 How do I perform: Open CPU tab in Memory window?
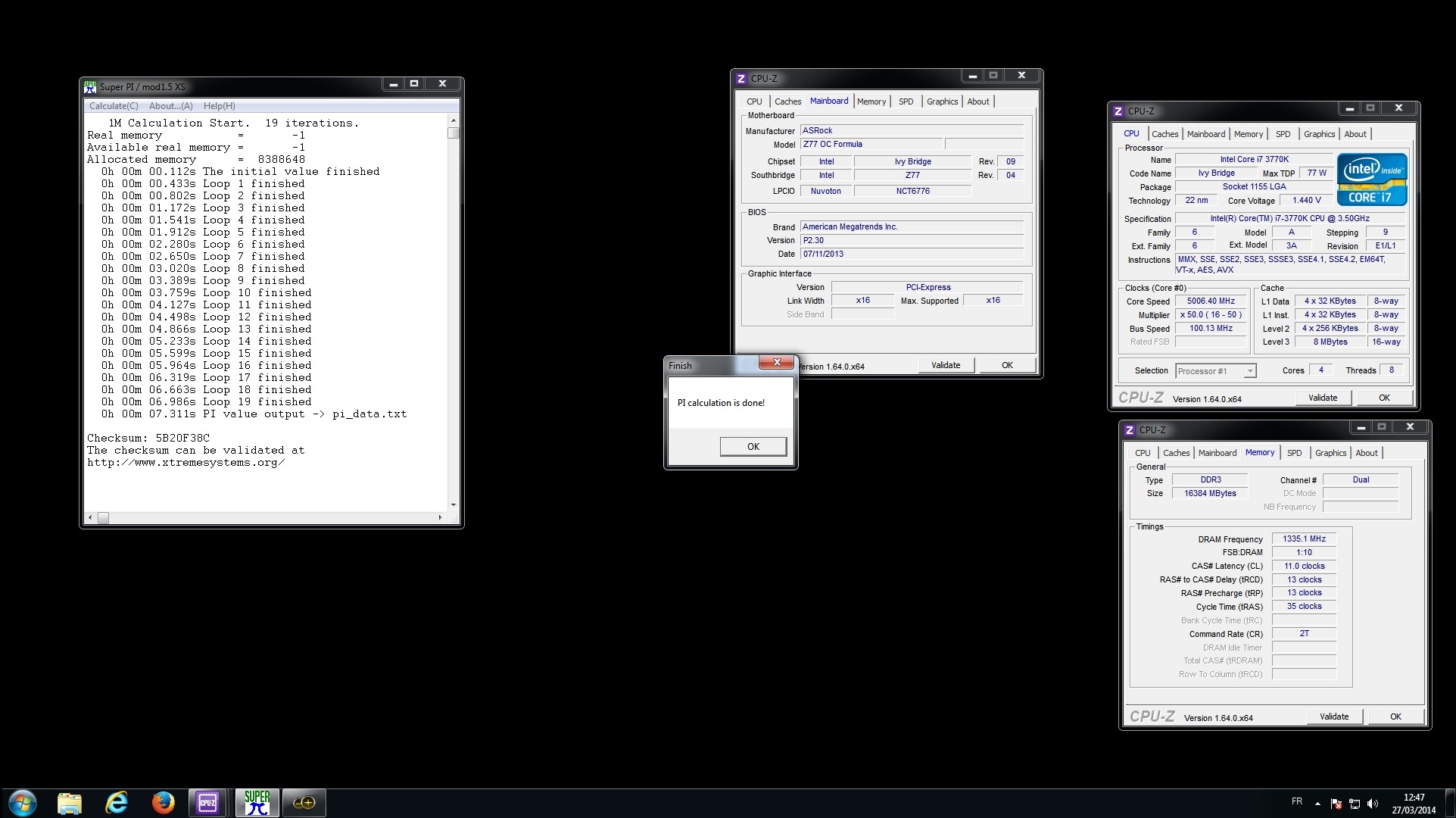click(x=1143, y=453)
